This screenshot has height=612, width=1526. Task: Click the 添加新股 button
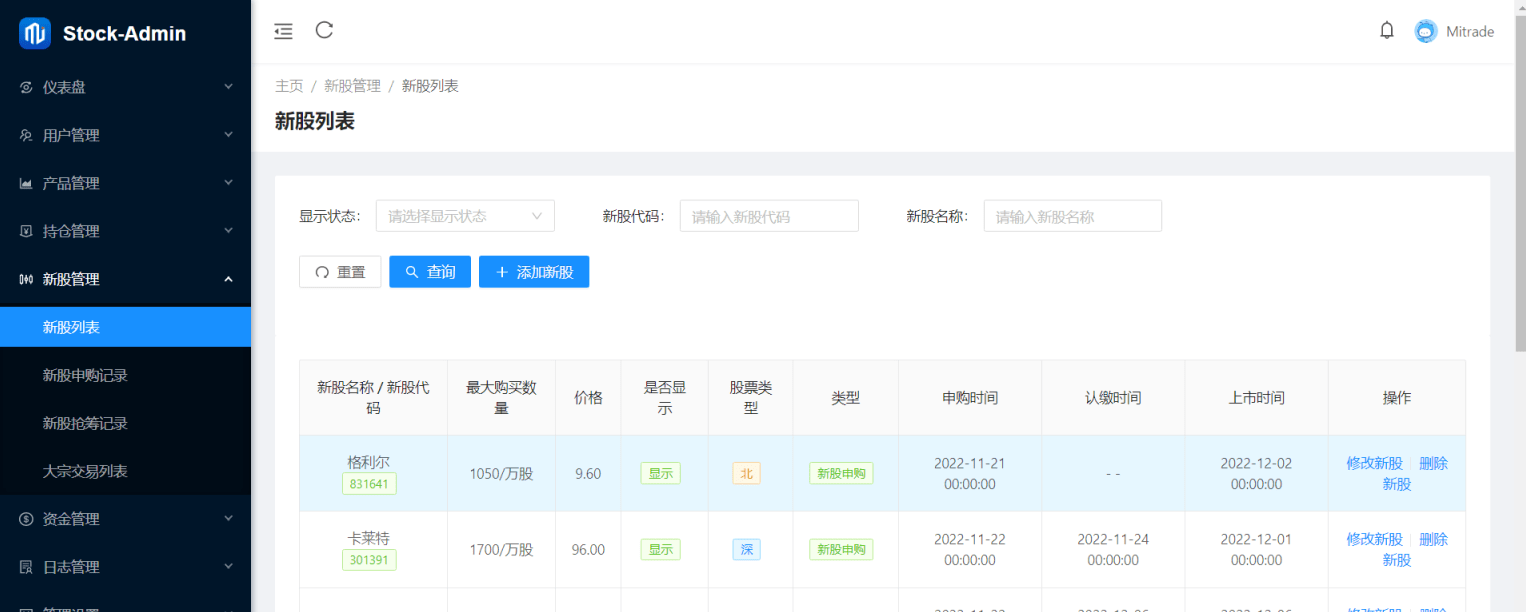pyautogui.click(x=534, y=271)
